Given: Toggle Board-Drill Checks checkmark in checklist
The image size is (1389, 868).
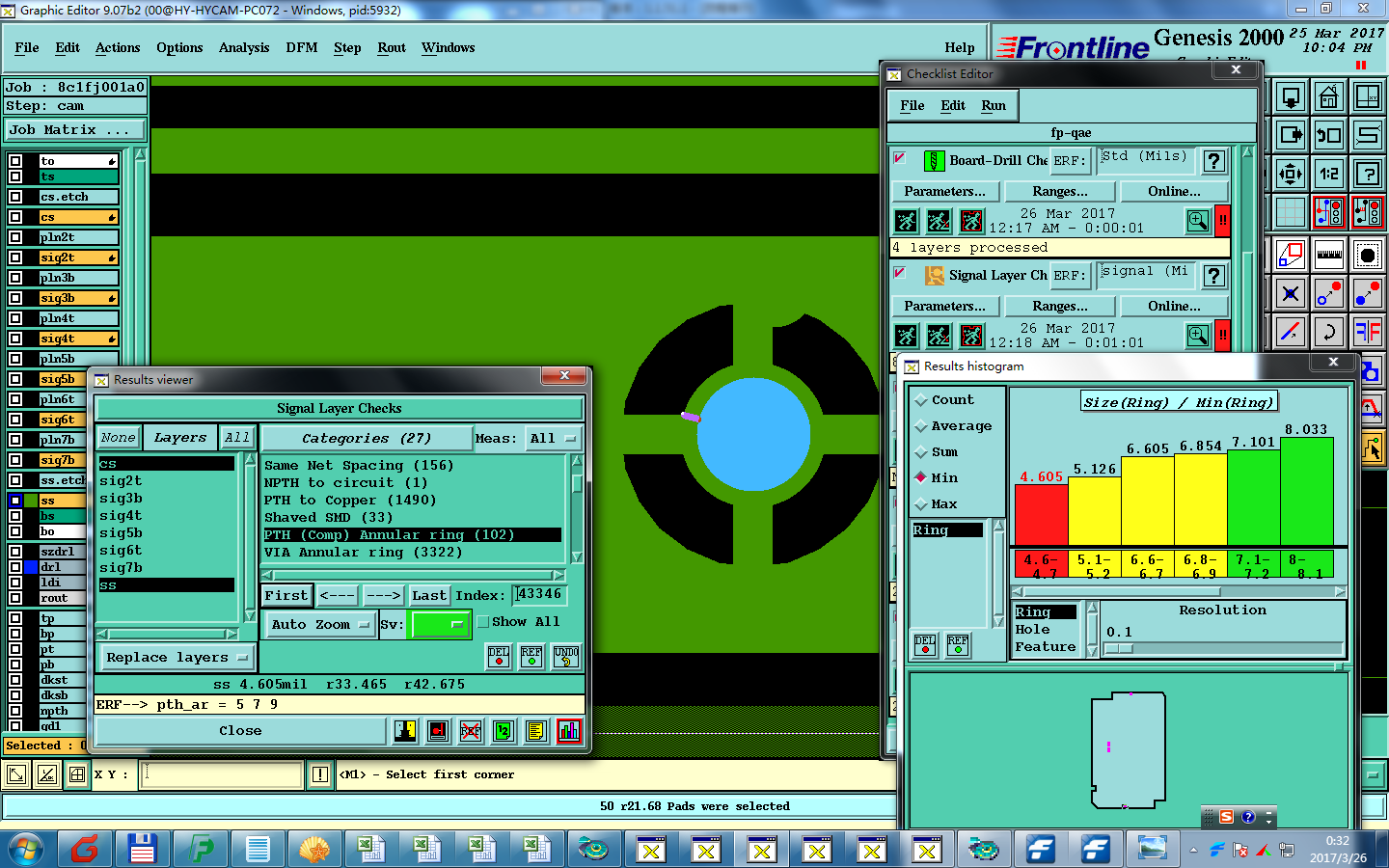Looking at the screenshot, I should (x=899, y=158).
